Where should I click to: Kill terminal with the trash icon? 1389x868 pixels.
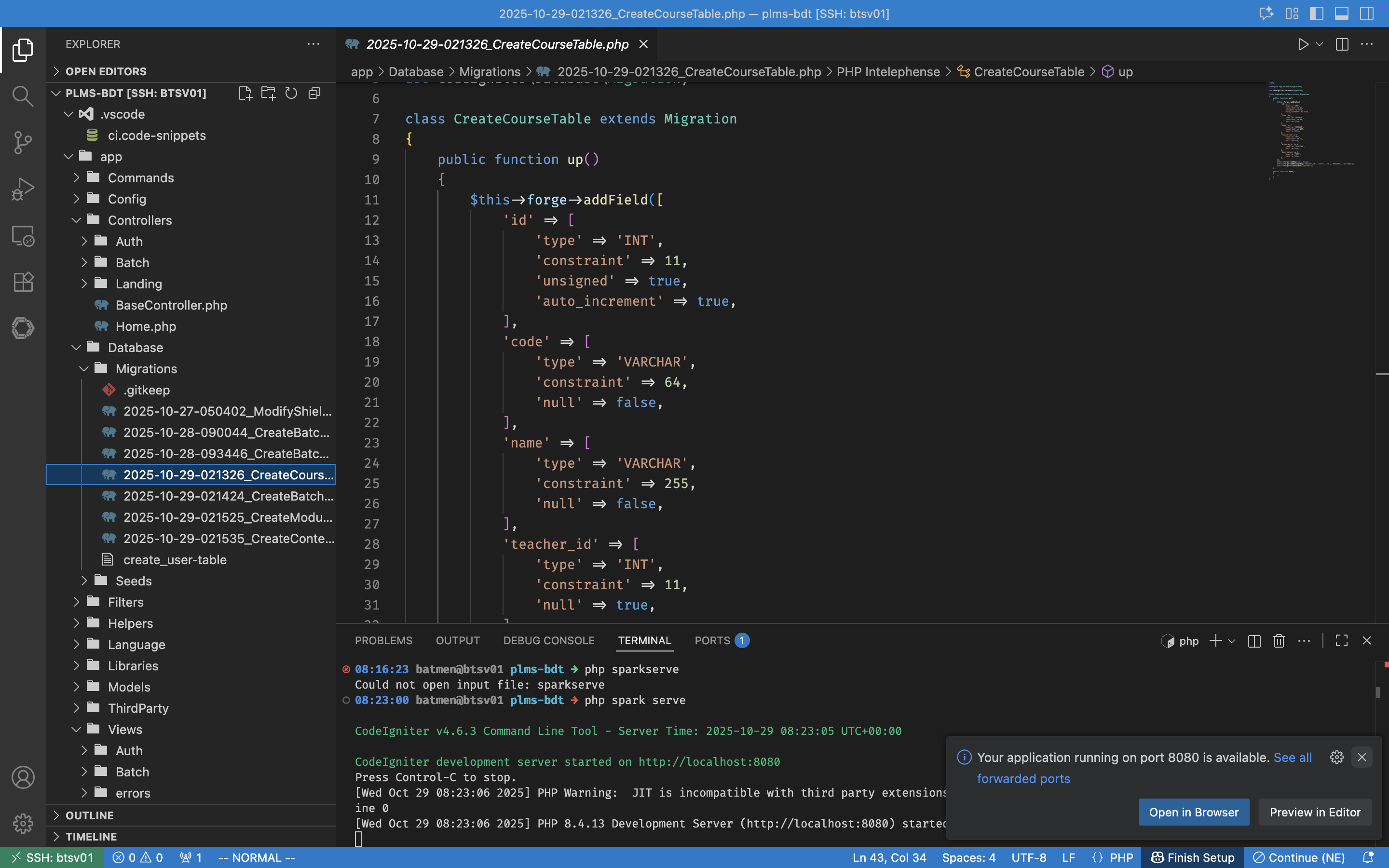1279,641
